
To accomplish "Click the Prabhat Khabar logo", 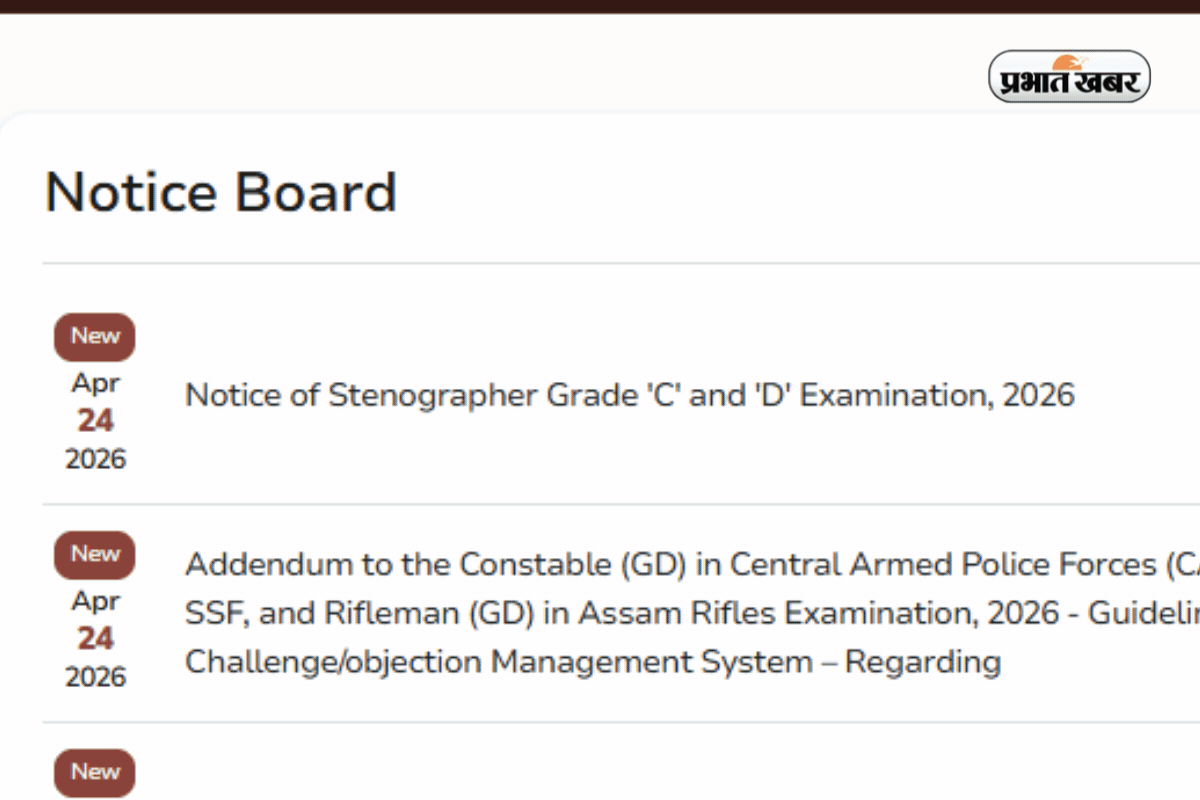I will click(x=1068, y=76).
